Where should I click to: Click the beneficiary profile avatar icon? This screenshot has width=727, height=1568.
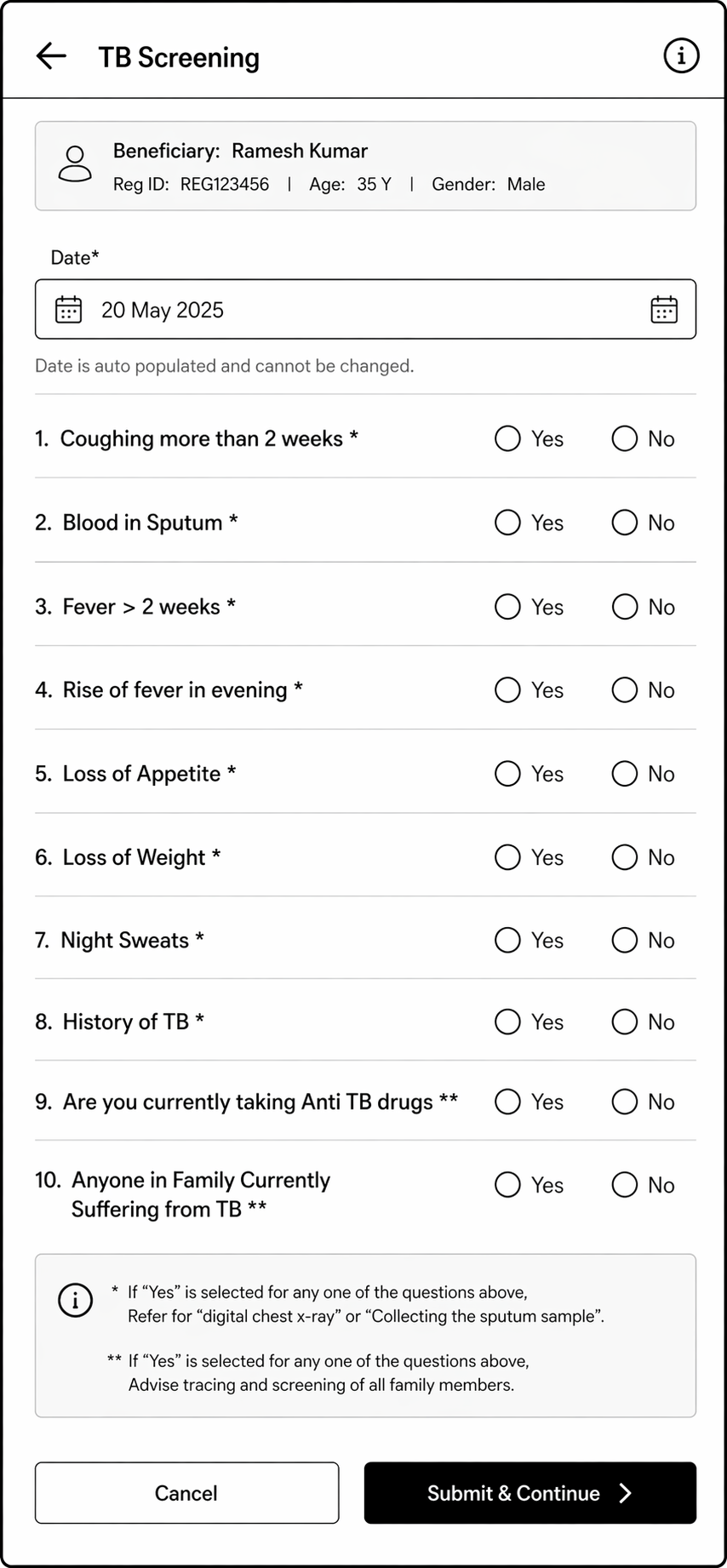click(75, 163)
